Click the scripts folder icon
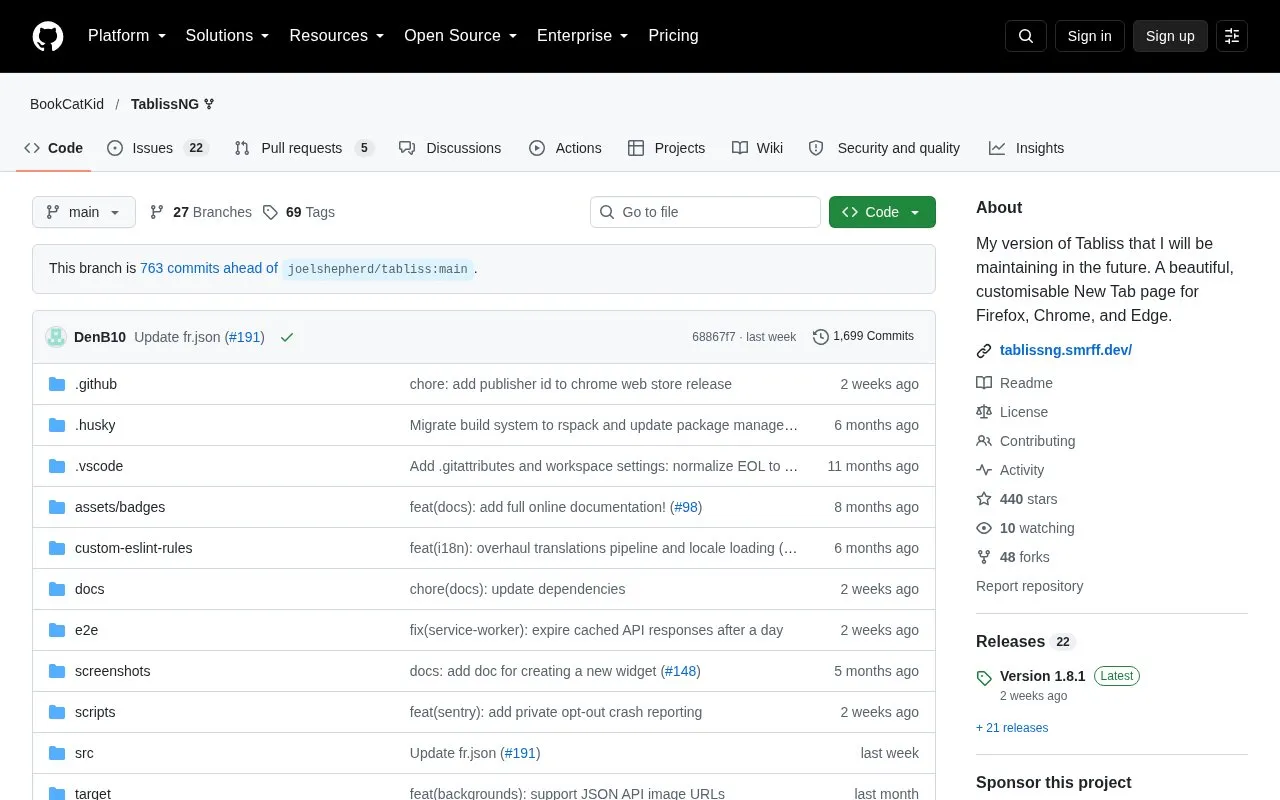The width and height of the screenshot is (1280, 800). (57, 712)
